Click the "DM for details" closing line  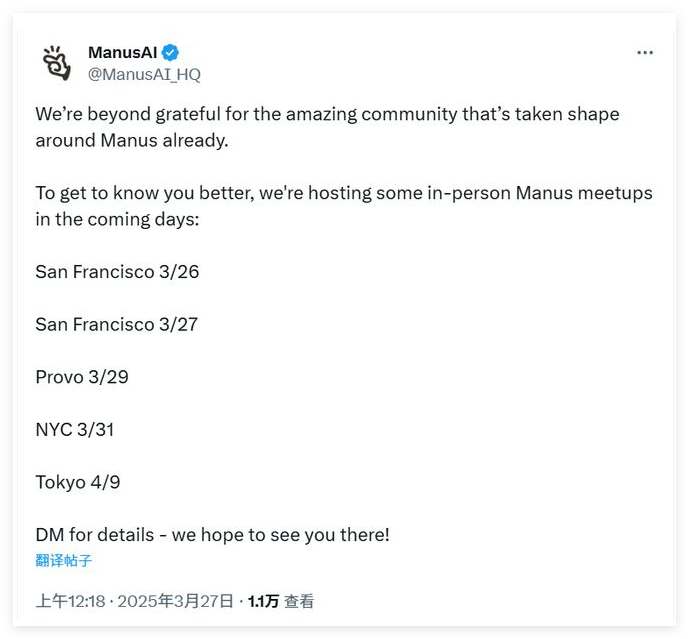[212, 534]
